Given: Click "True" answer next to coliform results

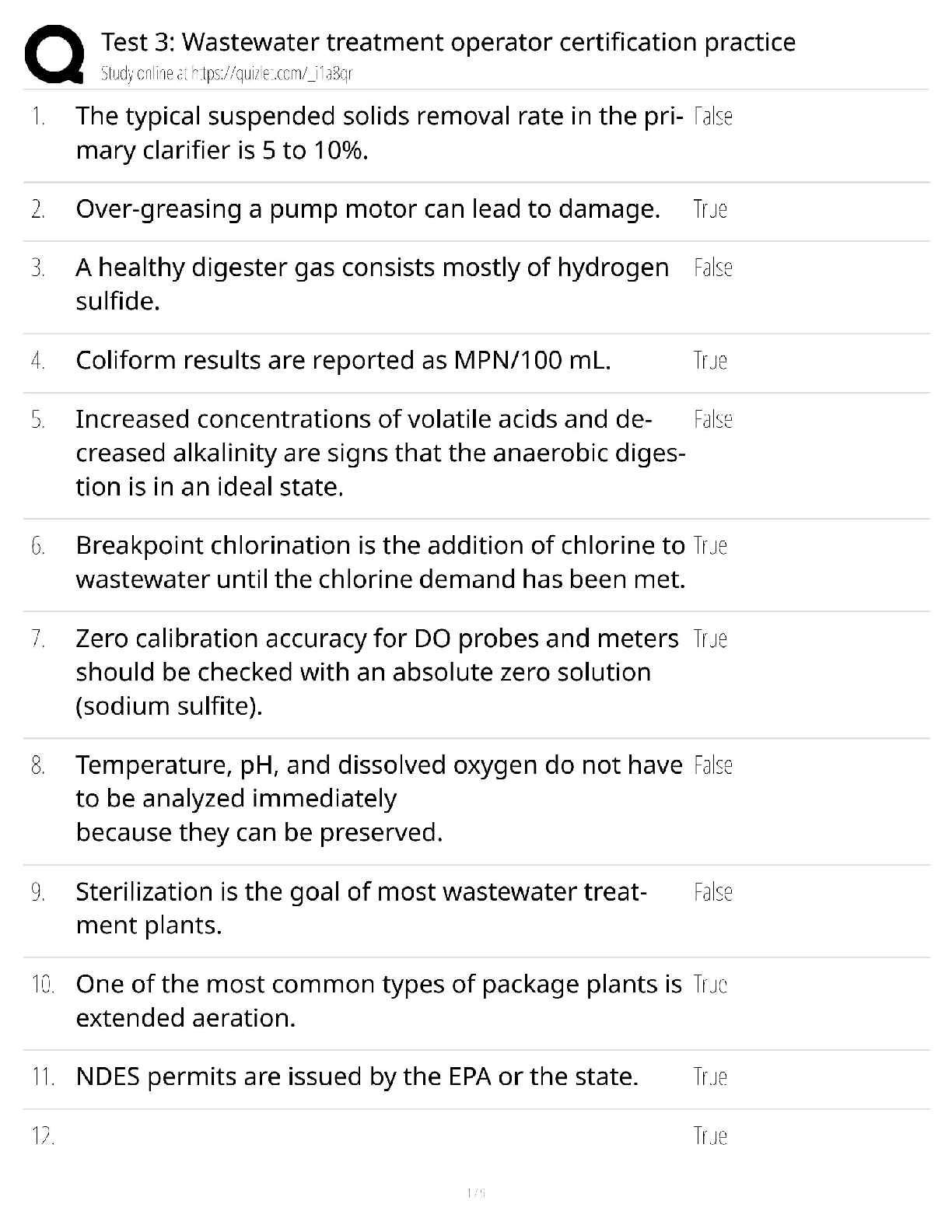Looking at the screenshot, I should point(710,361).
